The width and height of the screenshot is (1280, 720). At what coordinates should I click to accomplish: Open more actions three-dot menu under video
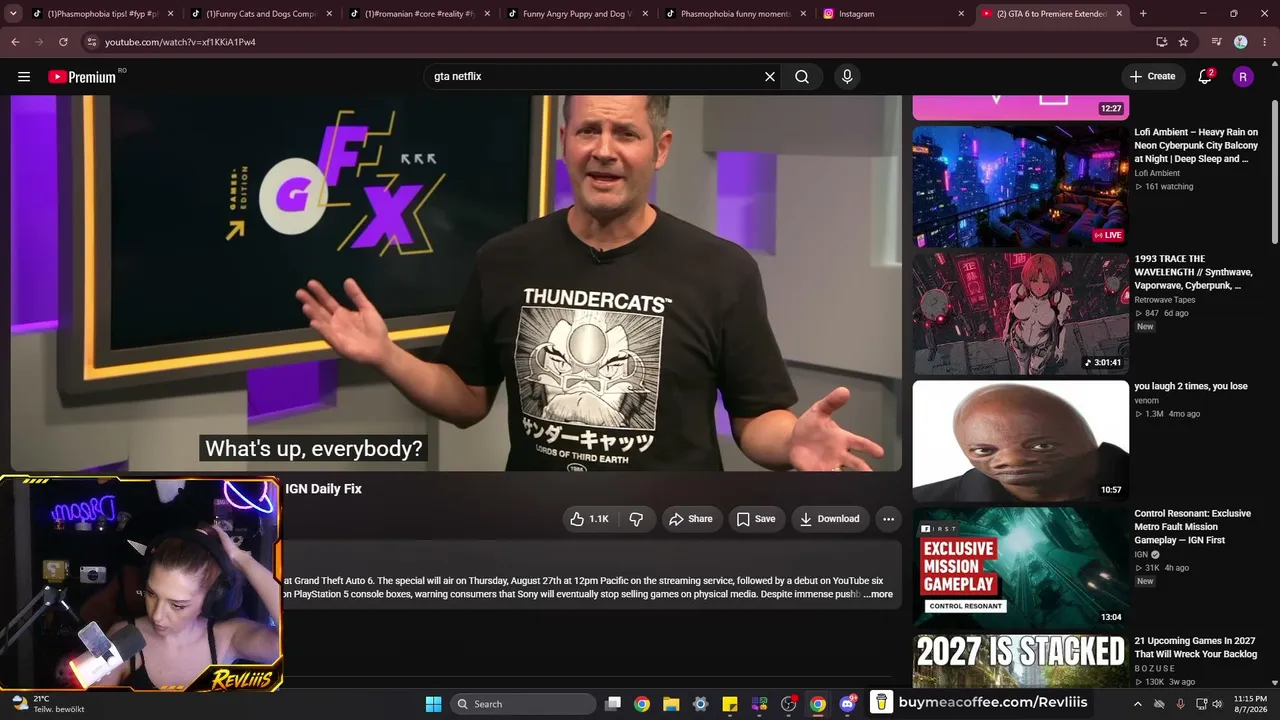coord(888,519)
